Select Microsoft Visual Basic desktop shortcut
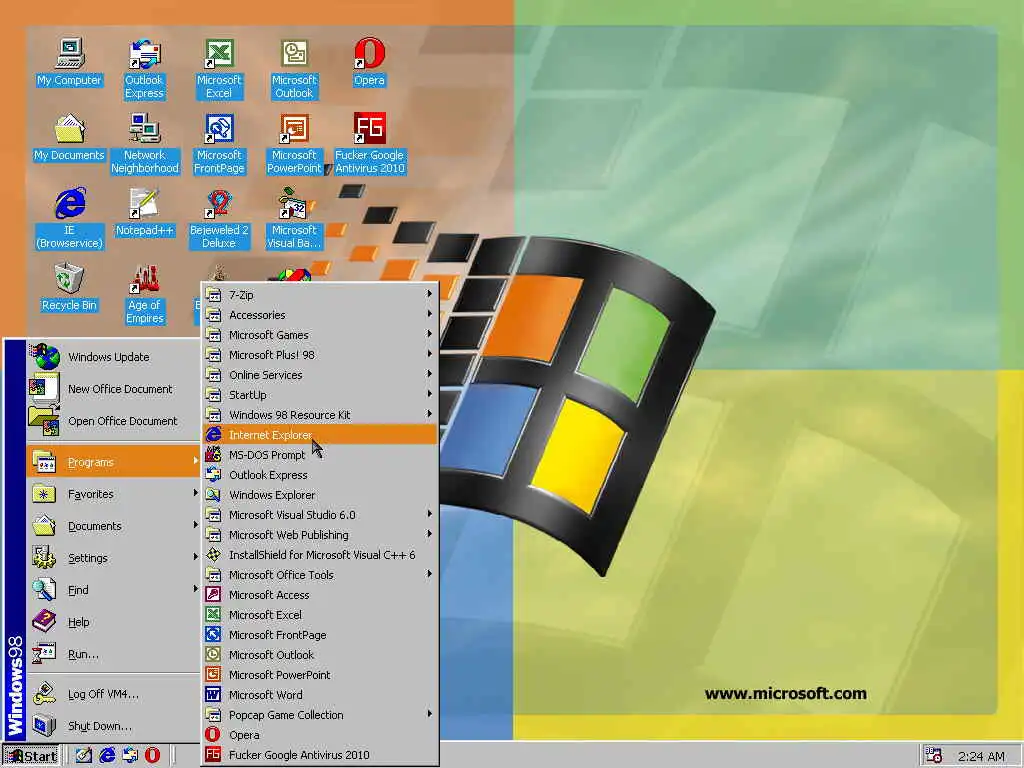1024x768 pixels. click(294, 219)
